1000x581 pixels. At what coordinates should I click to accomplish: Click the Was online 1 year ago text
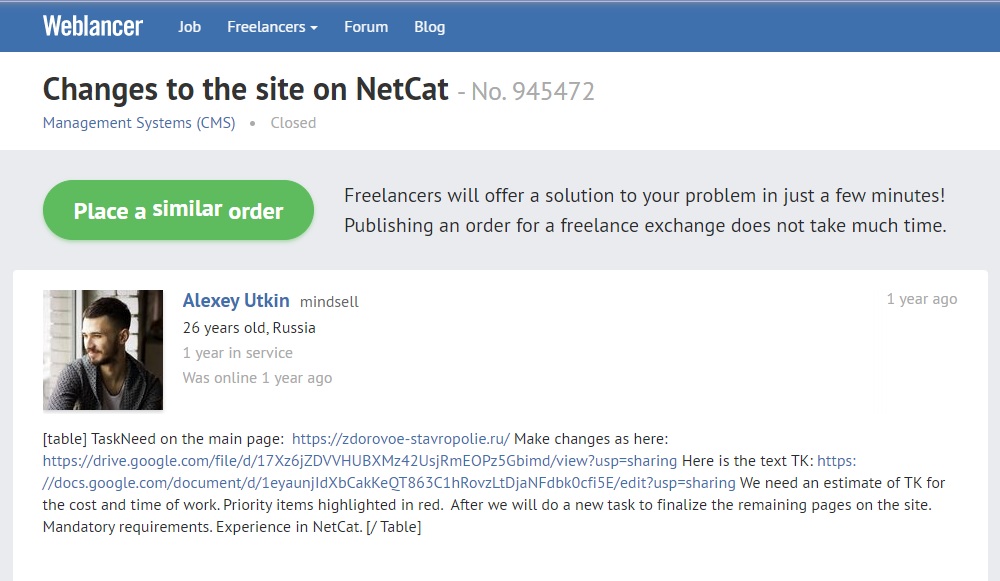point(257,378)
